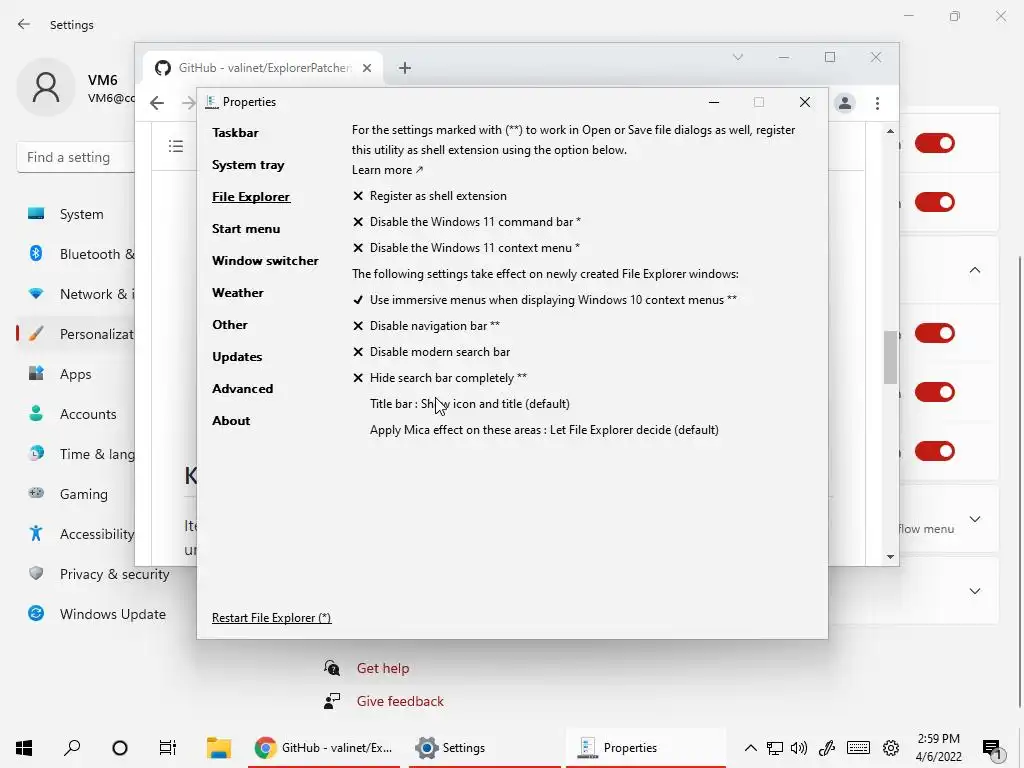This screenshot has height=768, width=1024.
Task: Open About section in Properties
Action: (x=231, y=421)
